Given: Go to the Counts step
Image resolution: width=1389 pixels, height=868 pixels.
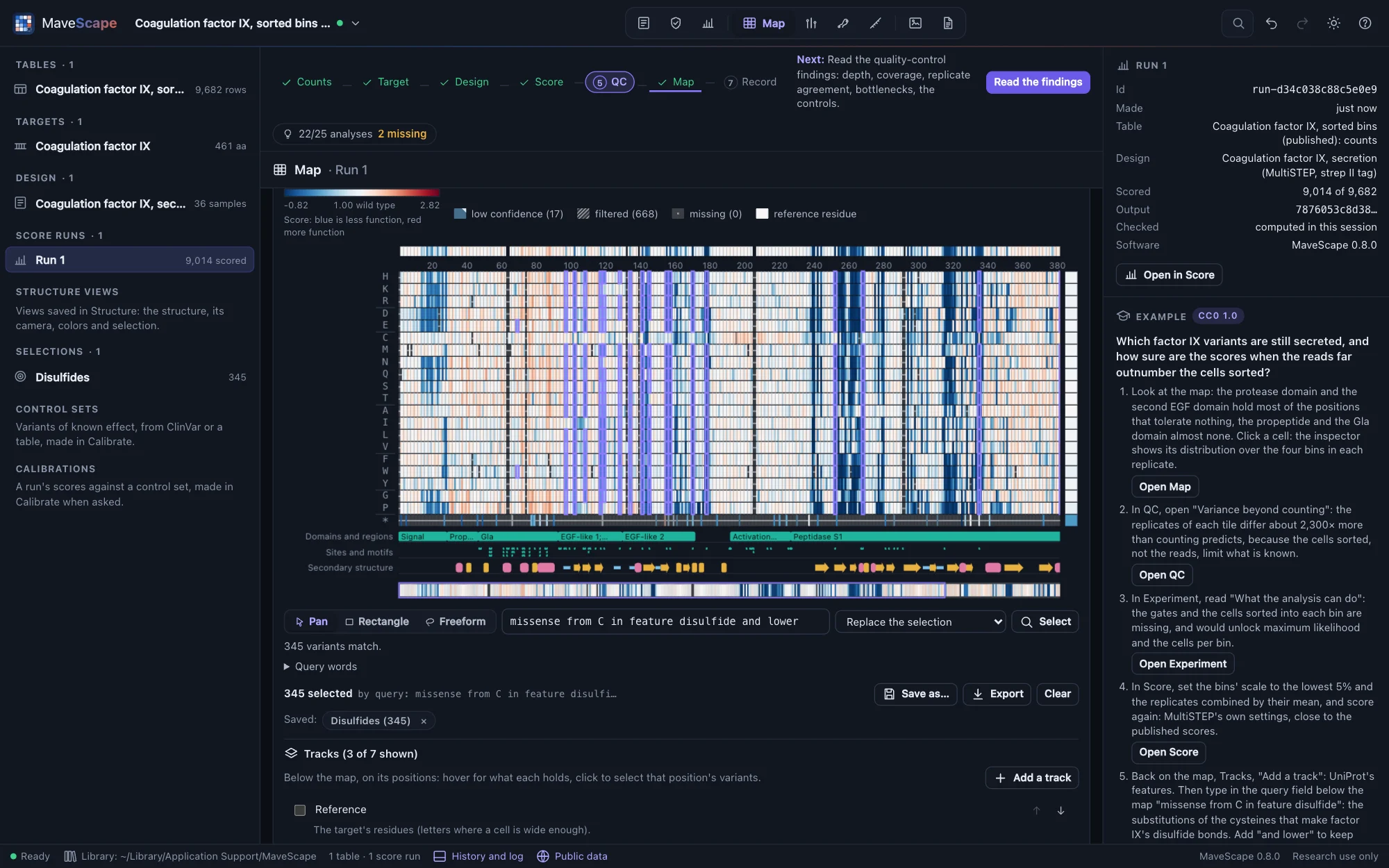Looking at the screenshot, I should (x=306, y=82).
